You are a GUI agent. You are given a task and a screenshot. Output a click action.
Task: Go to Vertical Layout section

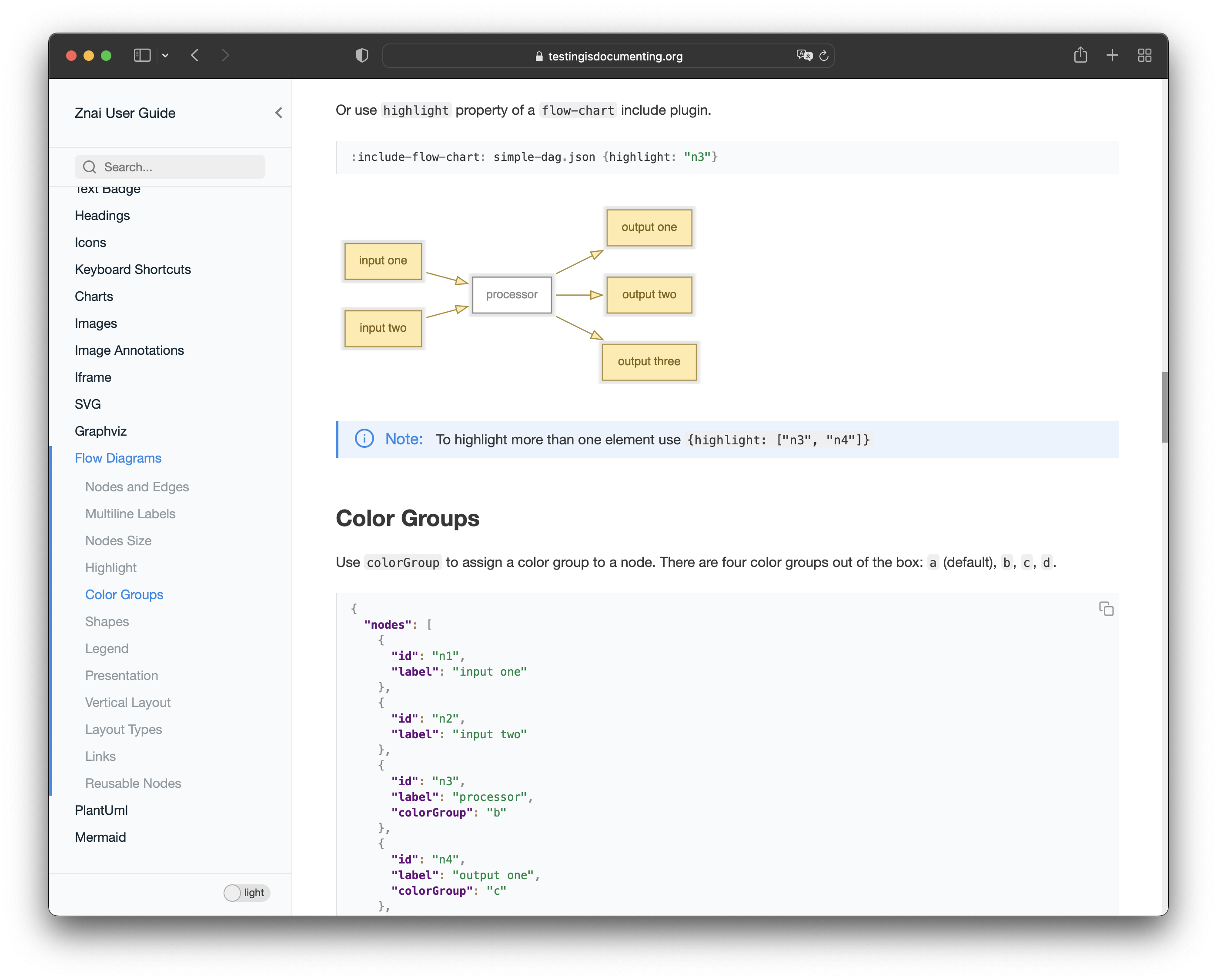coord(127,702)
